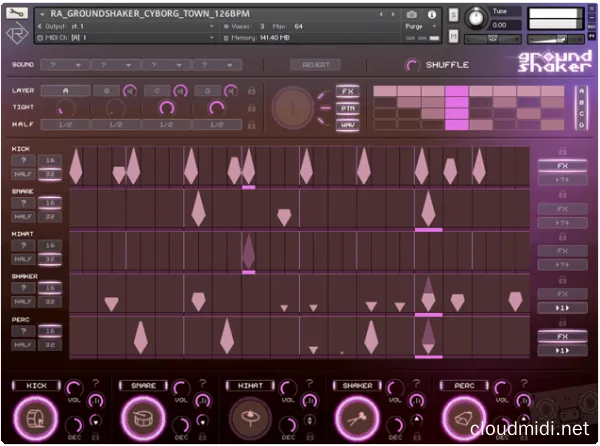Expand instrument name dropdown arrow

click(x=42, y=14)
